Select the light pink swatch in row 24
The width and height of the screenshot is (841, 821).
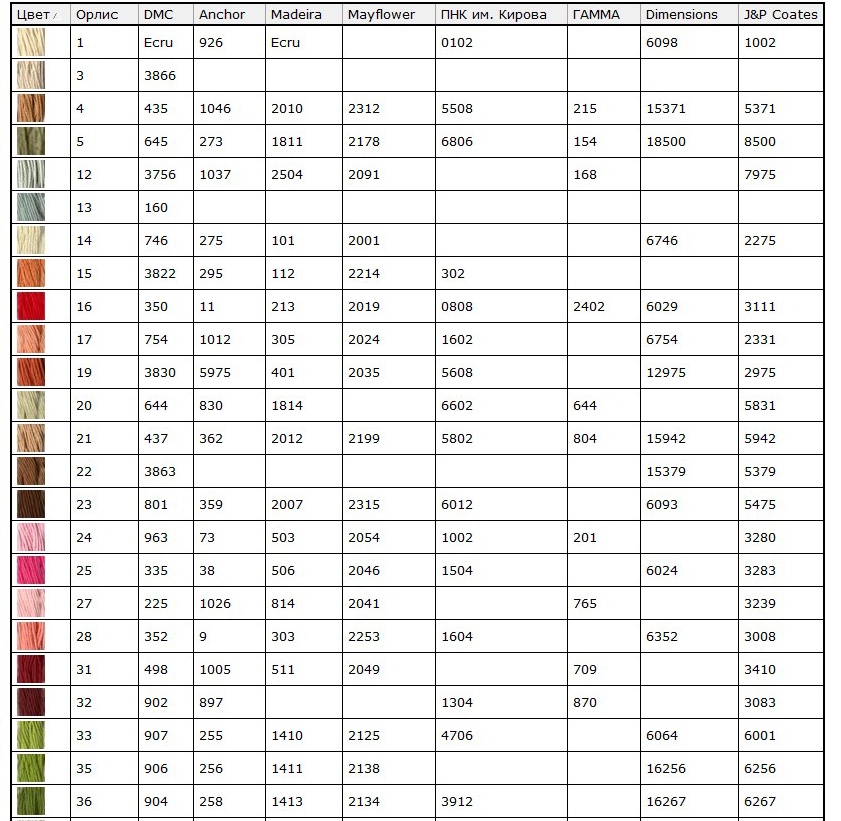point(31,537)
